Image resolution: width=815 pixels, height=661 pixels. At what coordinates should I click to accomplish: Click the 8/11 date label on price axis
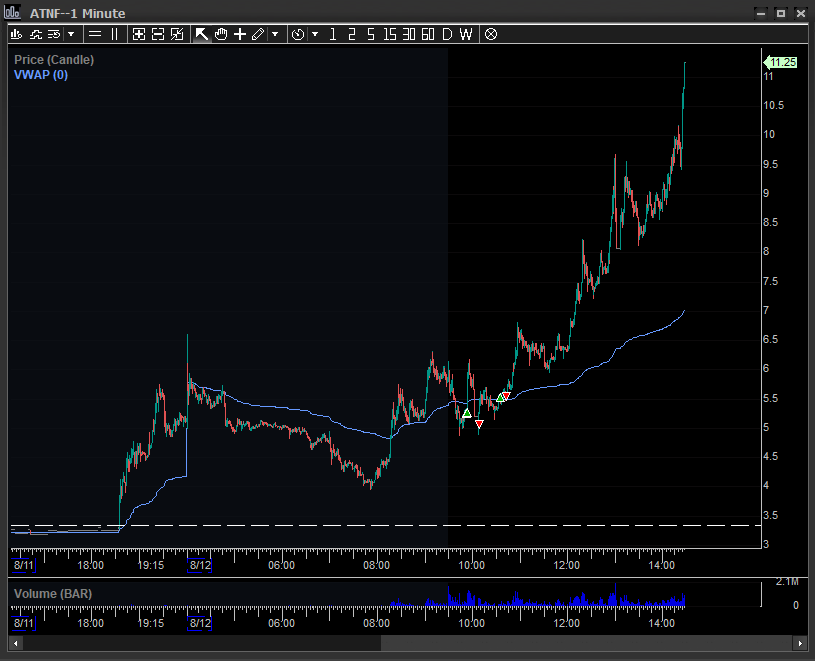point(24,565)
